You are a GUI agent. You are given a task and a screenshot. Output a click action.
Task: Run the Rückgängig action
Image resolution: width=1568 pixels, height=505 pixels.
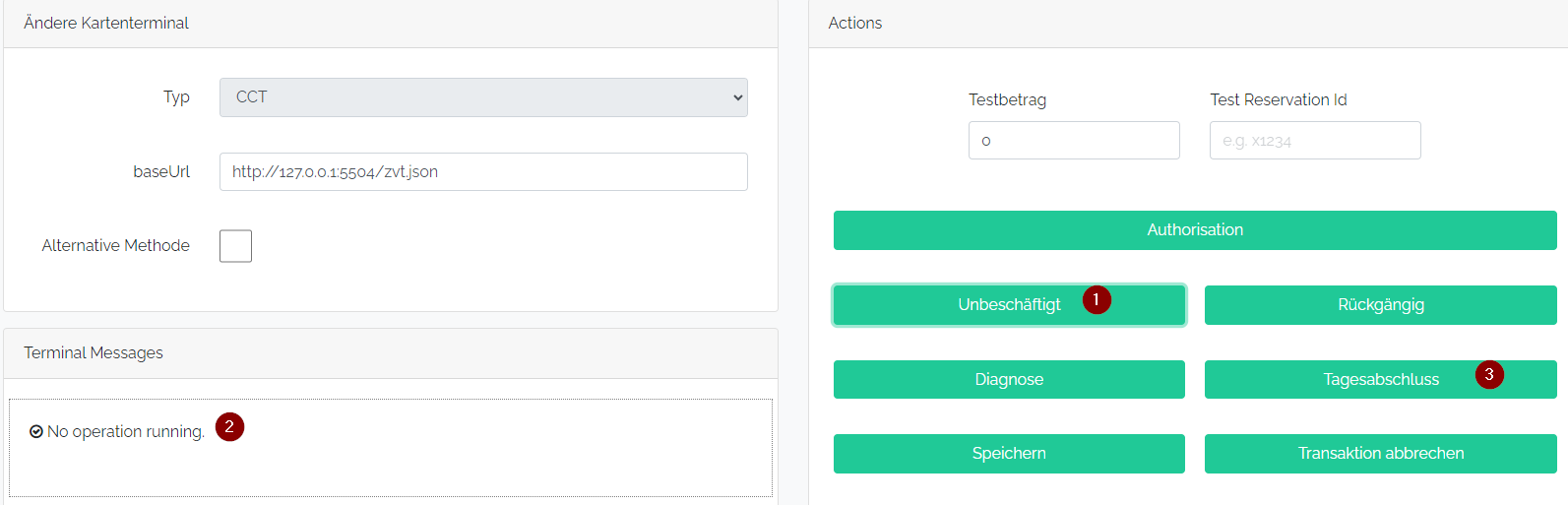click(x=1381, y=305)
